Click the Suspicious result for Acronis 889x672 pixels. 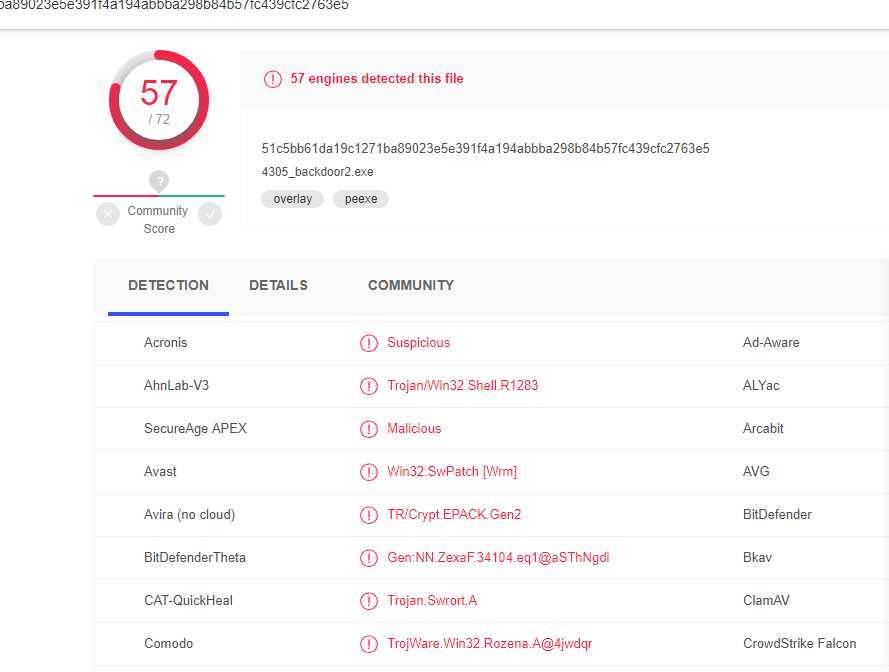coord(418,343)
